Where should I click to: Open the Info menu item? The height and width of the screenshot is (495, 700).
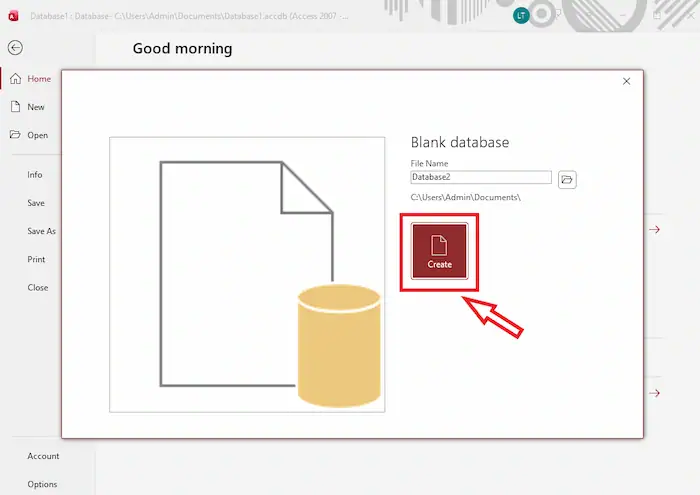tap(35, 174)
